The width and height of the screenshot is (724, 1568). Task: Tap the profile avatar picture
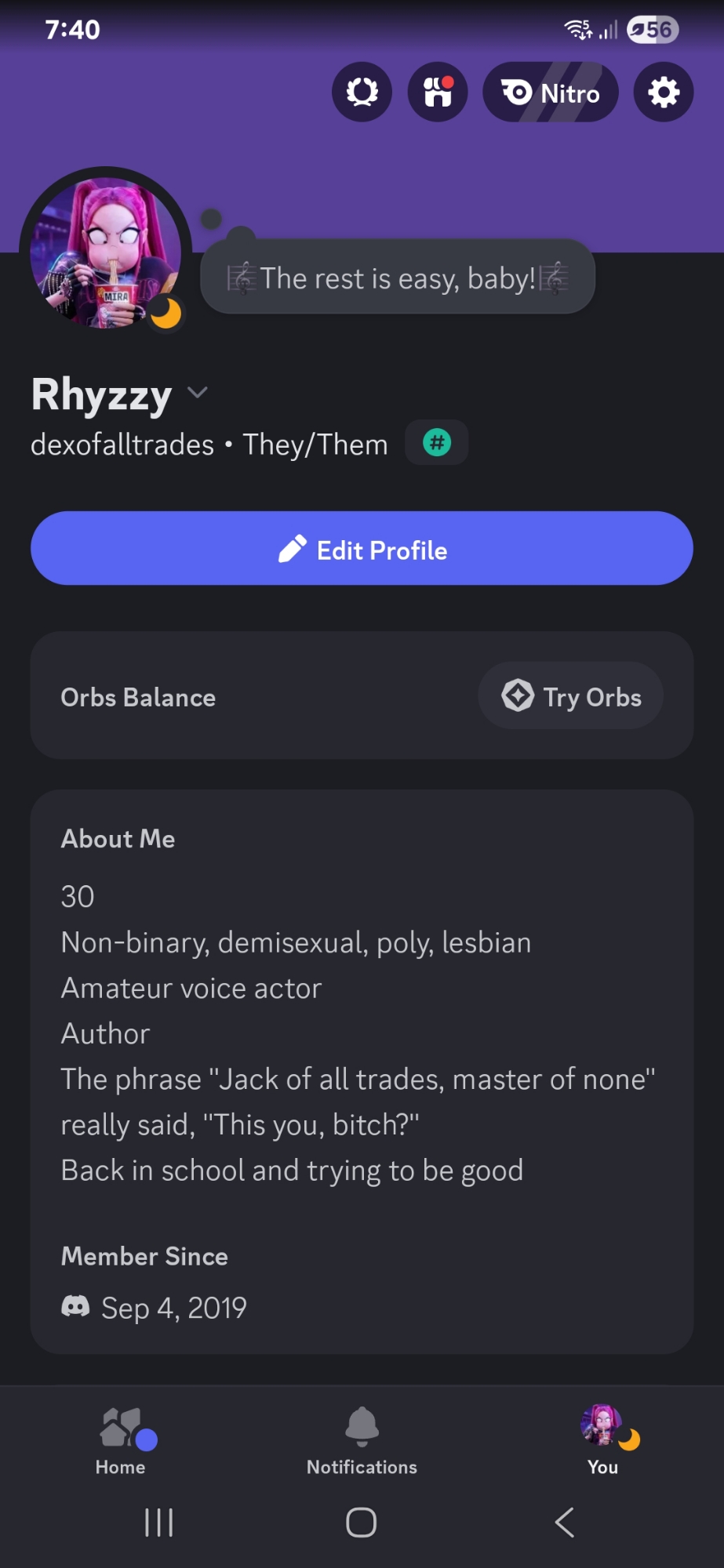[104, 251]
